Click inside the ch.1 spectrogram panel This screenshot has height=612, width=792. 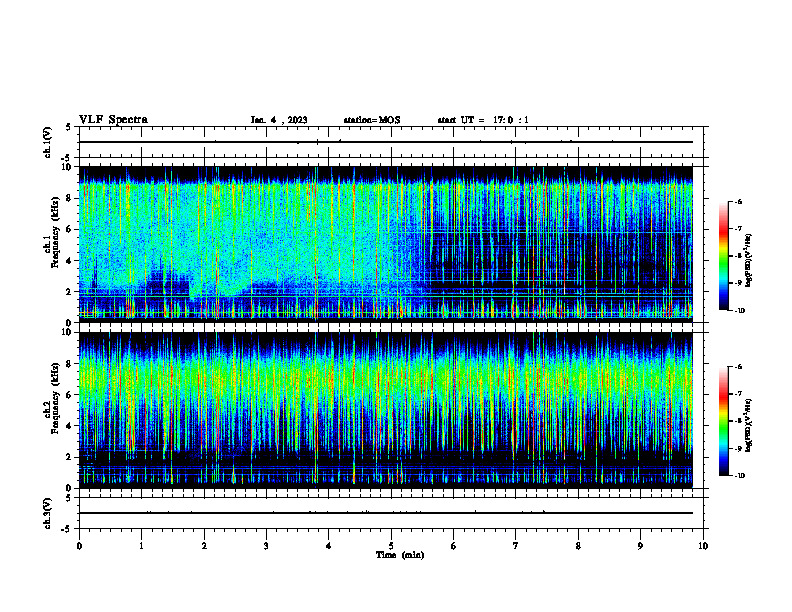[x=386, y=244]
